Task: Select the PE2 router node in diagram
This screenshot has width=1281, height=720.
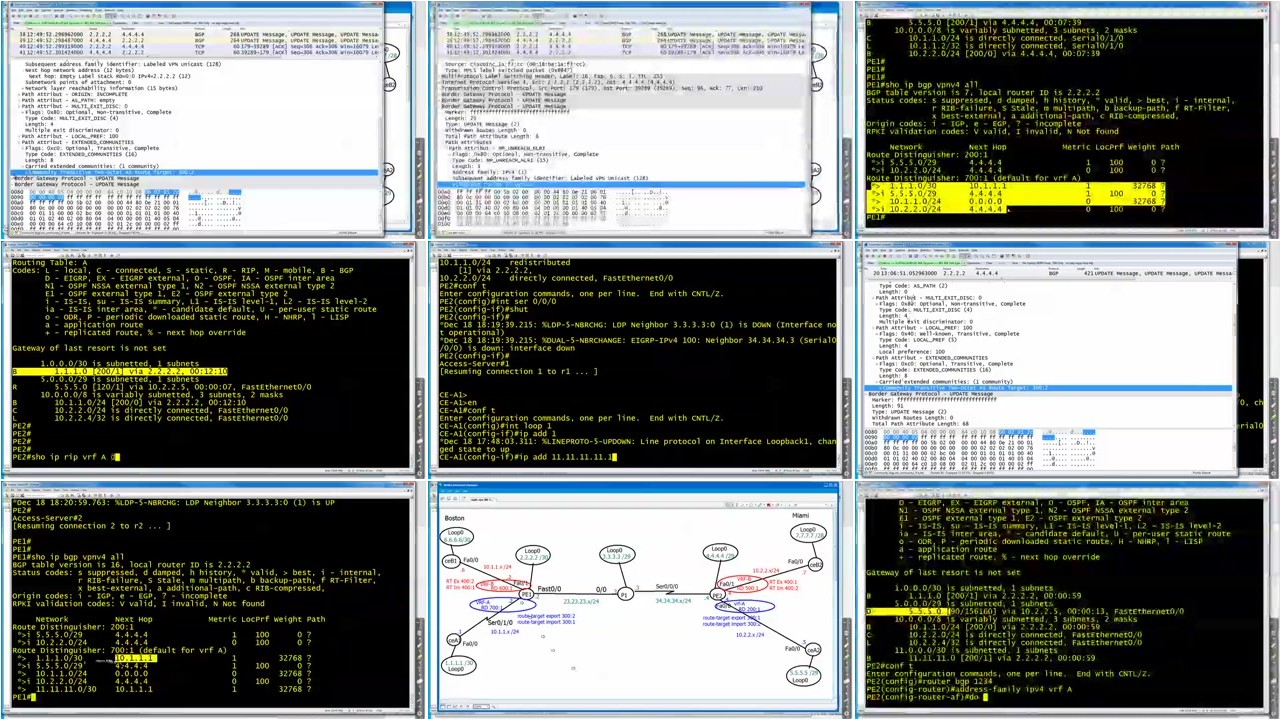Action: 718,594
